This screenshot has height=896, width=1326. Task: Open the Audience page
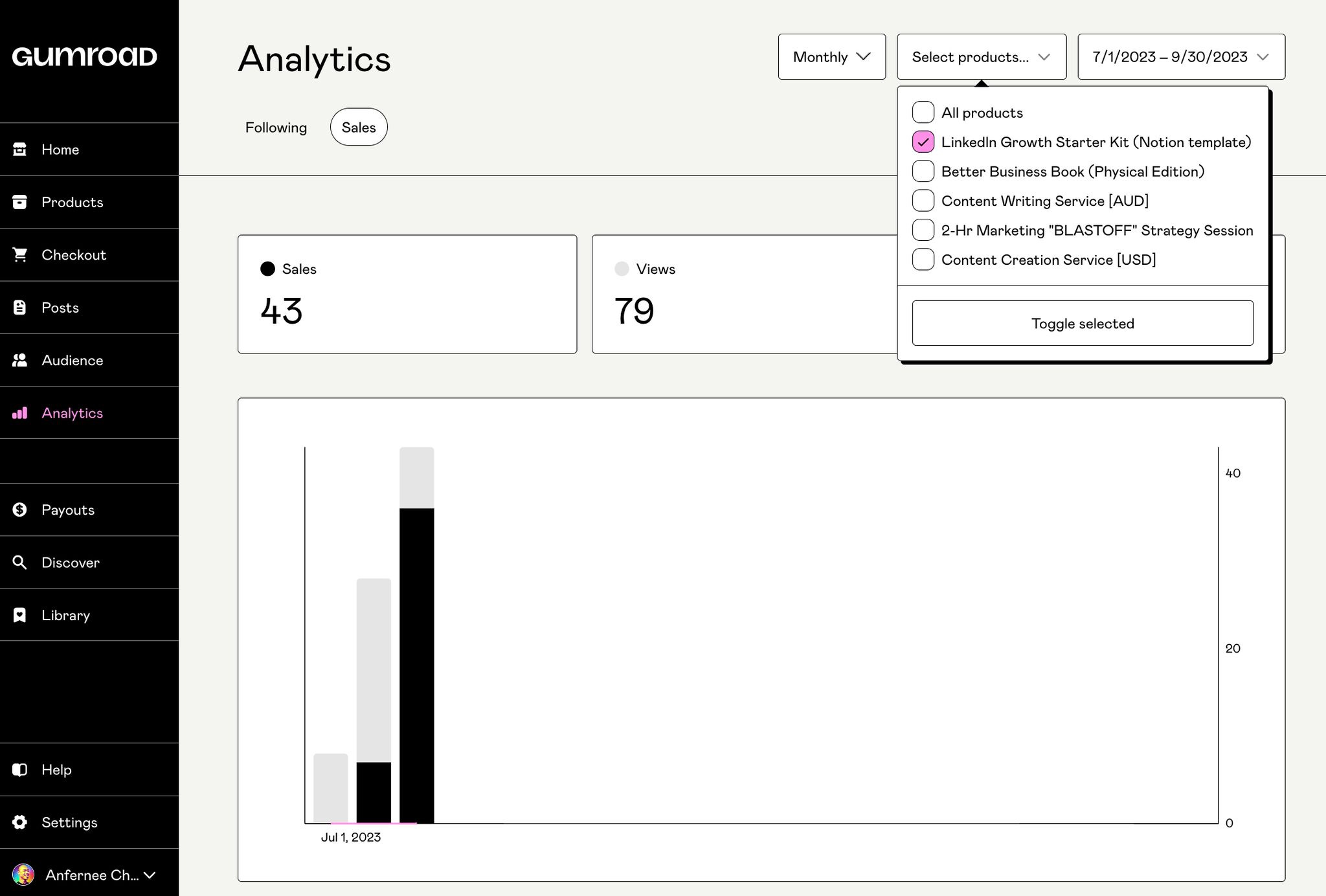click(x=89, y=361)
